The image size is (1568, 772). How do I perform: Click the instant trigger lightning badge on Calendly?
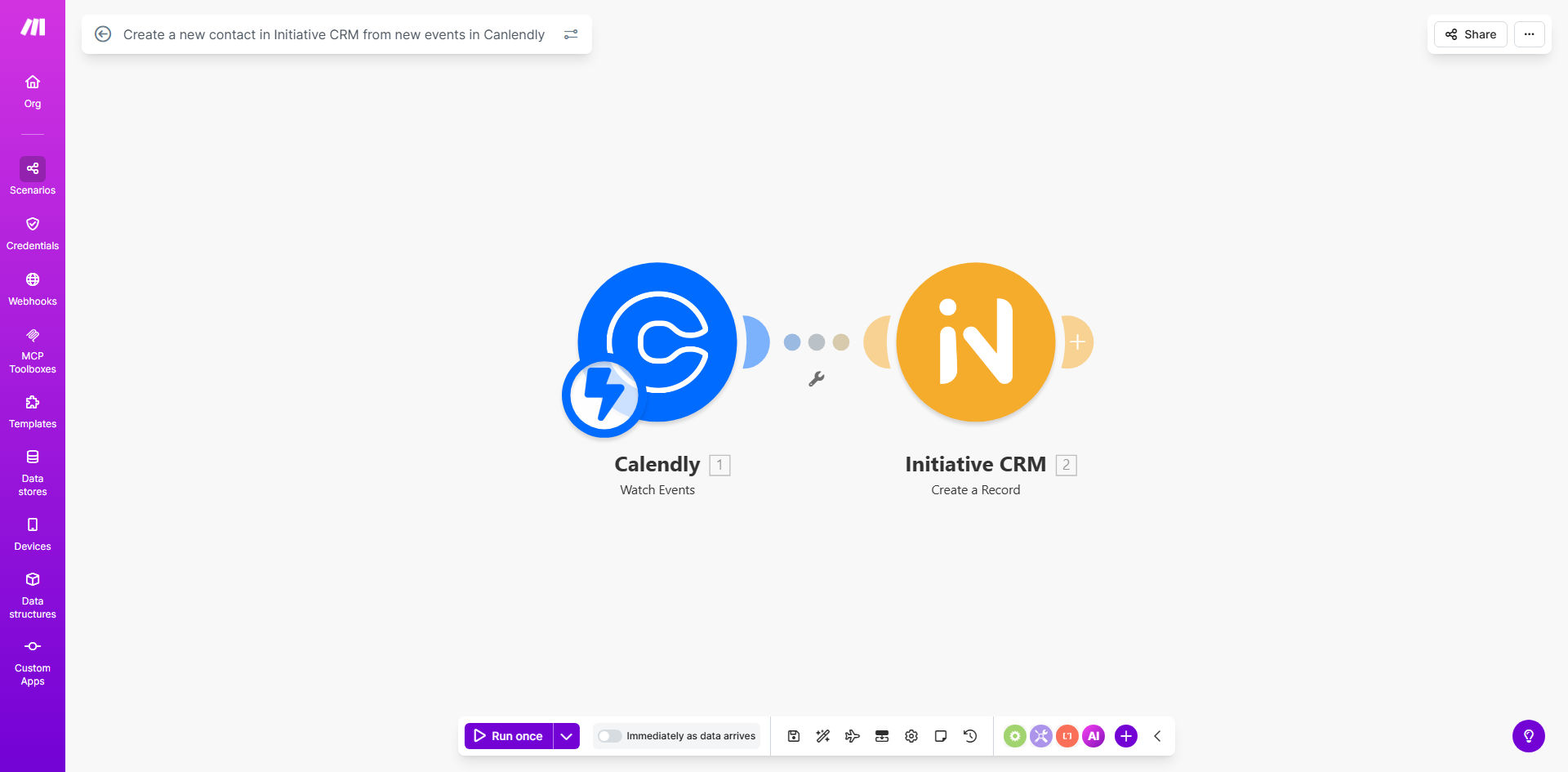[x=603, y=395]
